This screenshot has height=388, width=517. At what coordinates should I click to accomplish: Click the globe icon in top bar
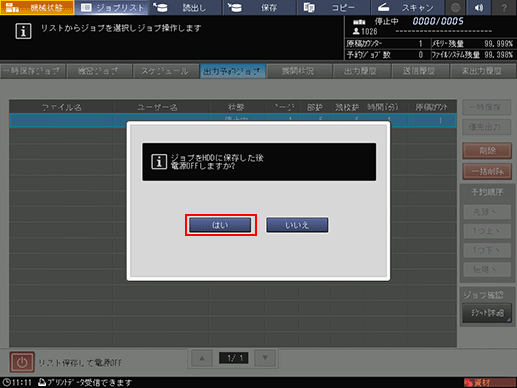coord(455,7)
